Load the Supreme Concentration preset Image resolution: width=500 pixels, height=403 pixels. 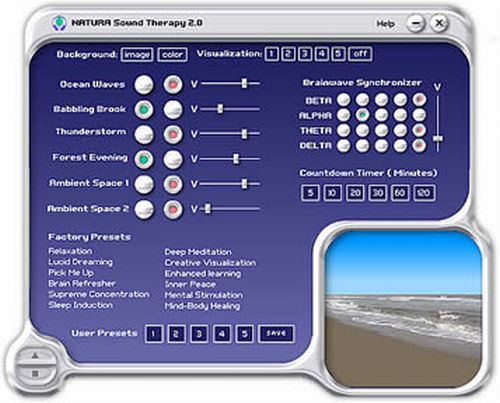99,294
